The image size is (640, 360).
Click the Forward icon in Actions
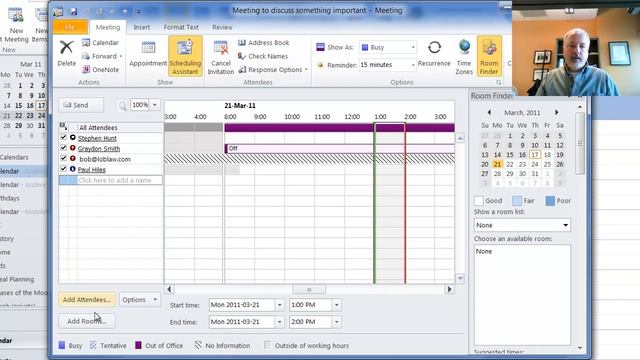coord(86,56)
